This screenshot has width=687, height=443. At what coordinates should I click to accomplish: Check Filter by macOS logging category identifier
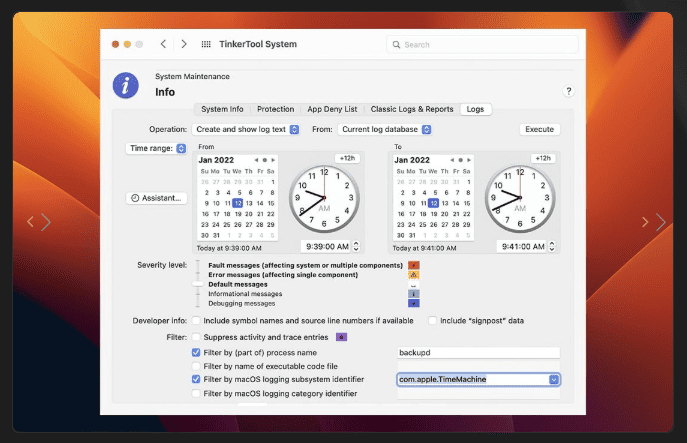point(196,393)
